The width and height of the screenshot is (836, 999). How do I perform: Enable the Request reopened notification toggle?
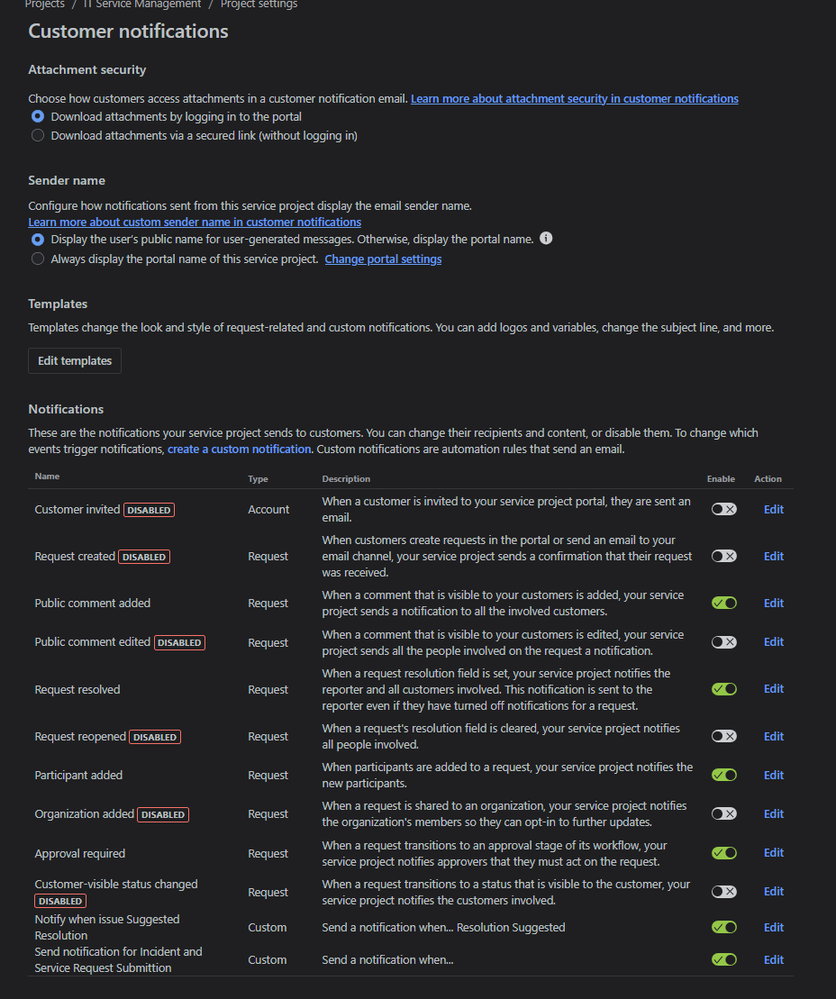click(723, 735)
